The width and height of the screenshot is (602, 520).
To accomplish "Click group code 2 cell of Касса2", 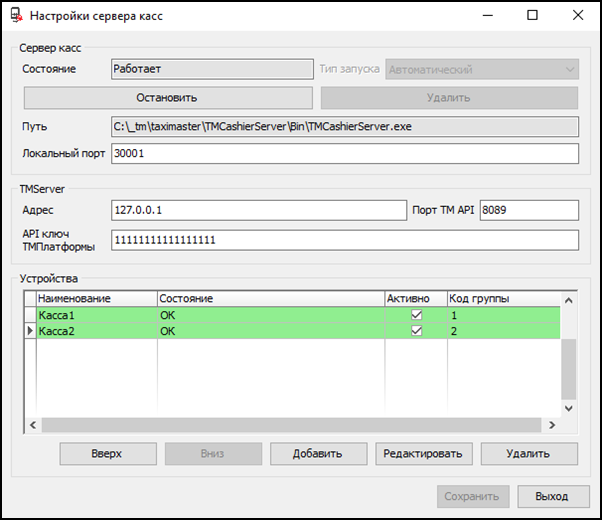I will [504, 331].
